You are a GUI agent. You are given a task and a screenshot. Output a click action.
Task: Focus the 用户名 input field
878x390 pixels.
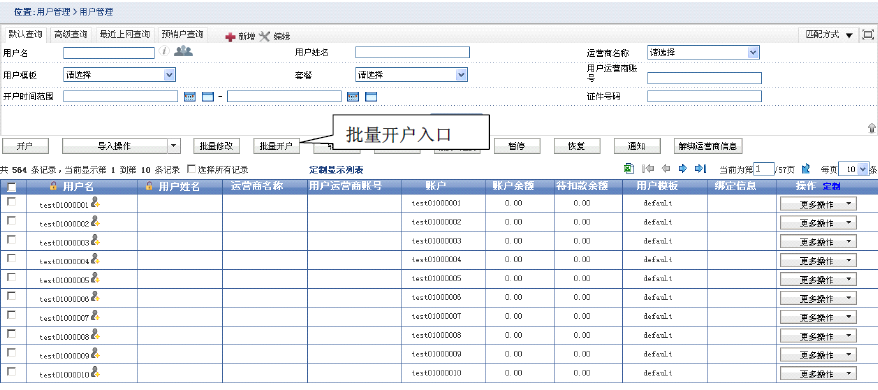click(109, 53)
